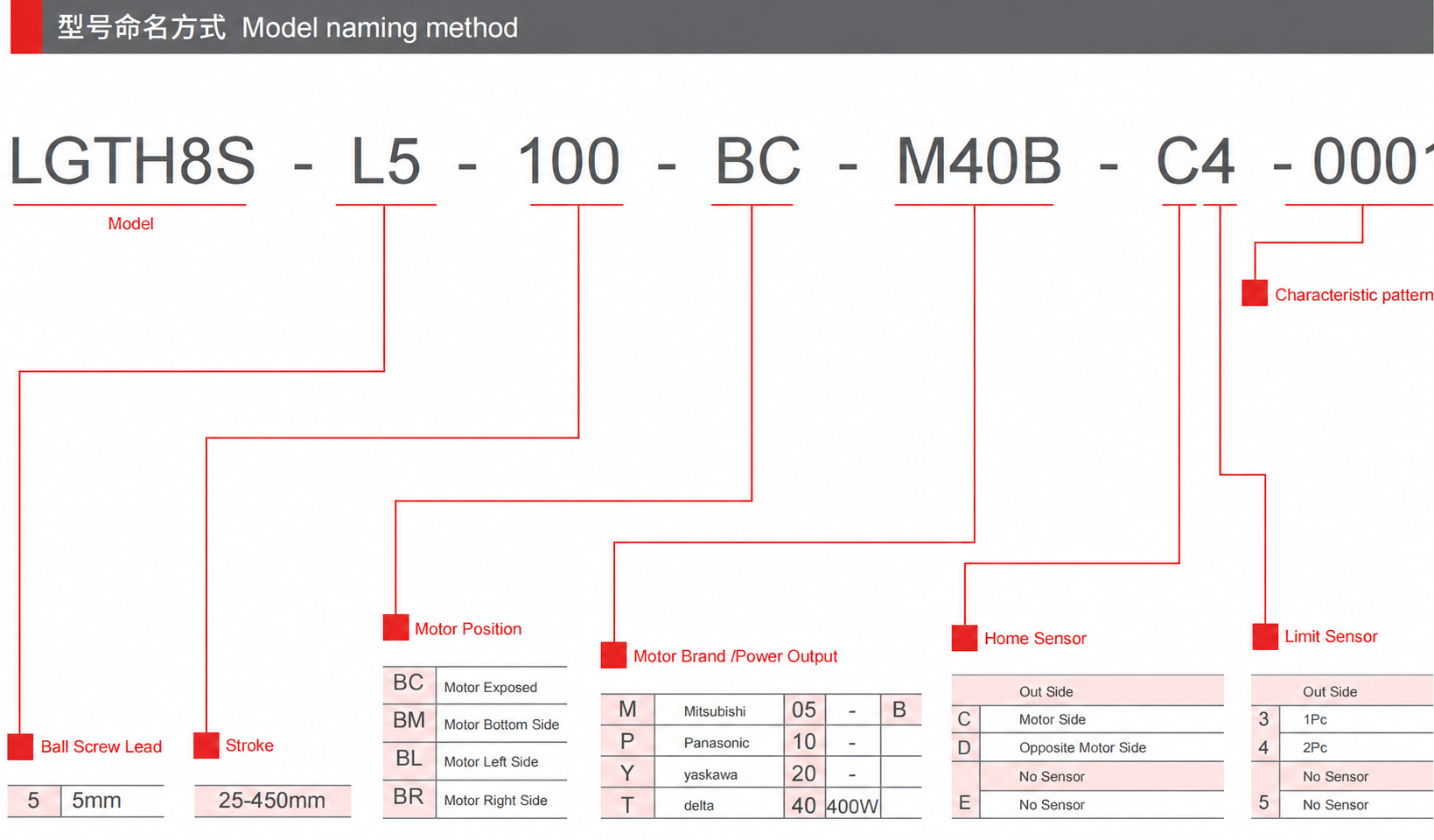1434x840 pixels.
Task: Click the 'Ball Screw Lead' heading
Action: tap(101, 747)
